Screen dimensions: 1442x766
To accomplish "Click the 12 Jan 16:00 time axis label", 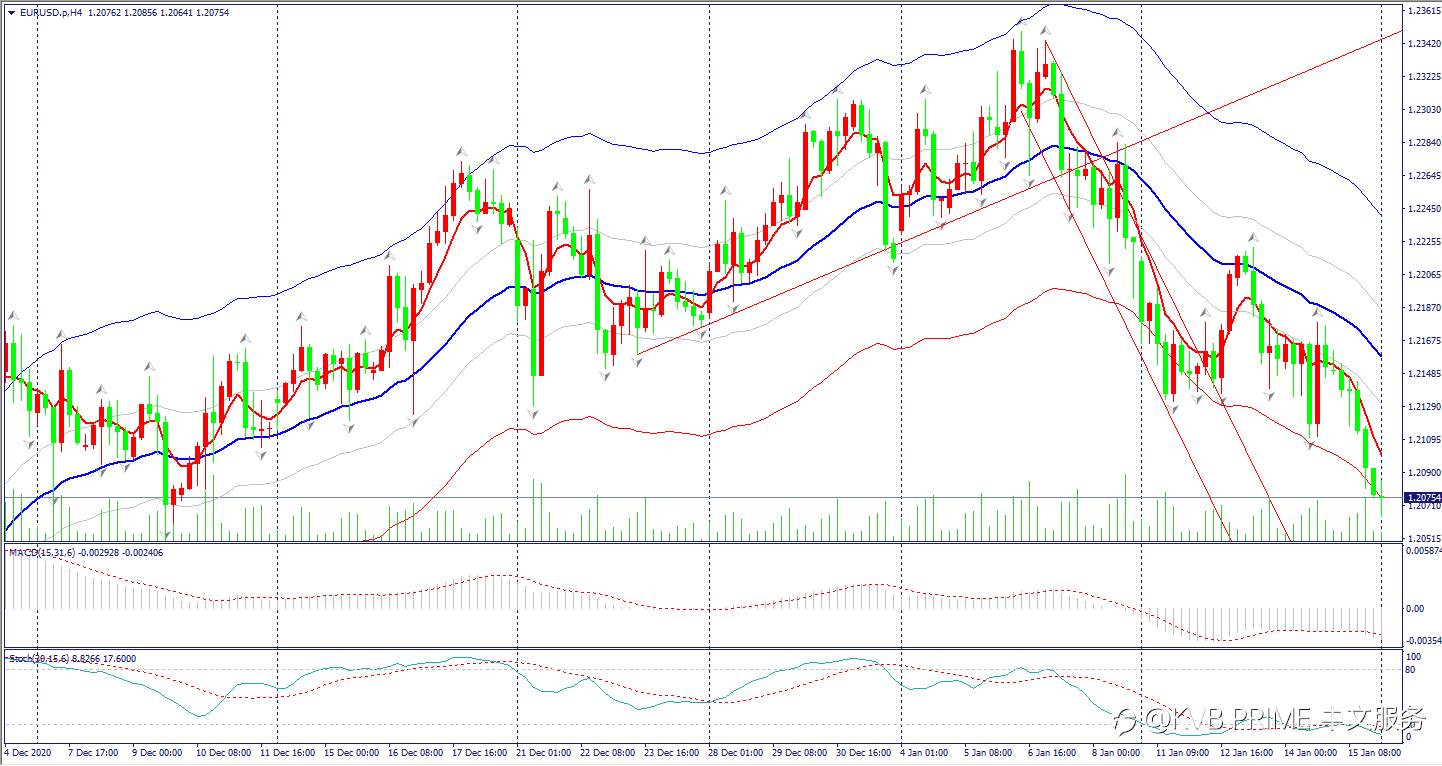I will click(1246, 753).
